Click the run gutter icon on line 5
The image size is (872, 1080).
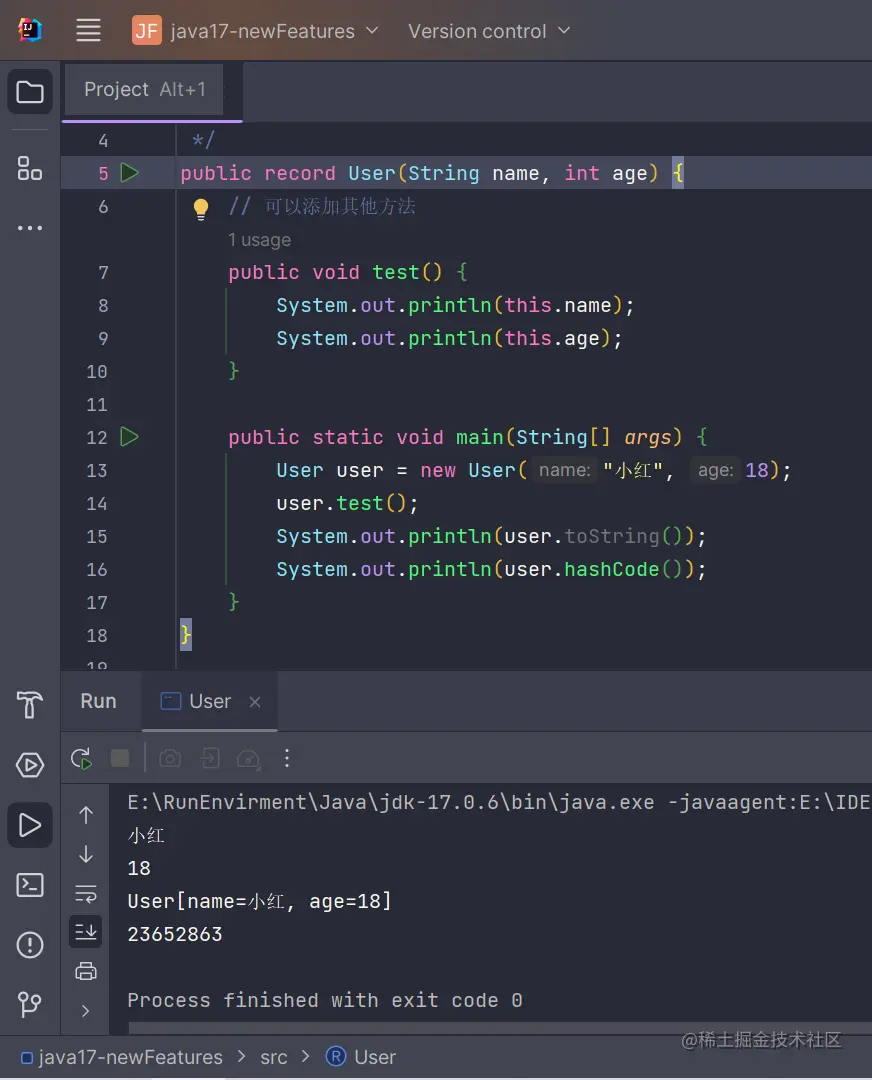click(129, 172)
